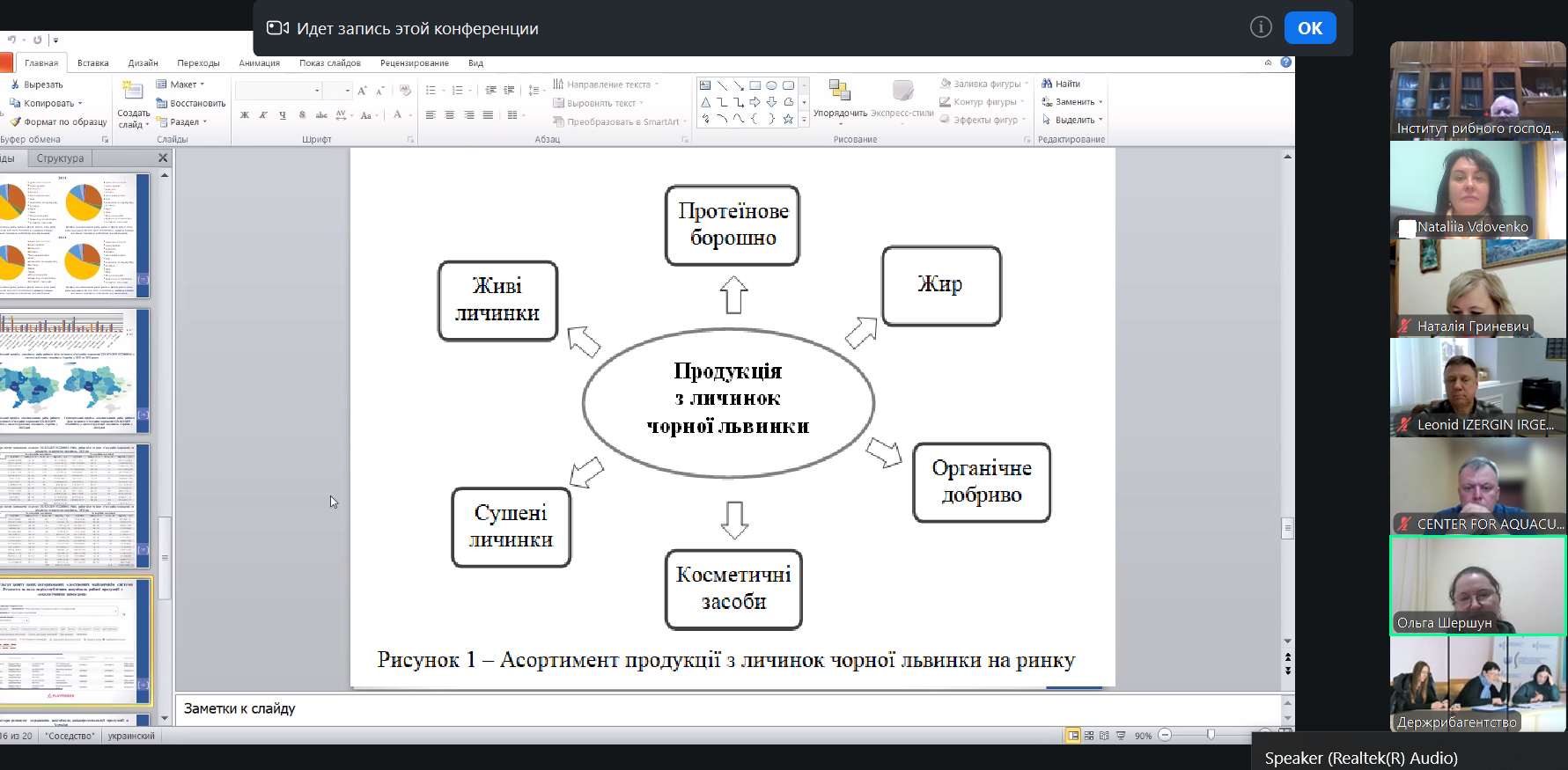Select the star shape in shapes gallery
This screenshot has height=770, width=1568.
(x=788, y=119)
